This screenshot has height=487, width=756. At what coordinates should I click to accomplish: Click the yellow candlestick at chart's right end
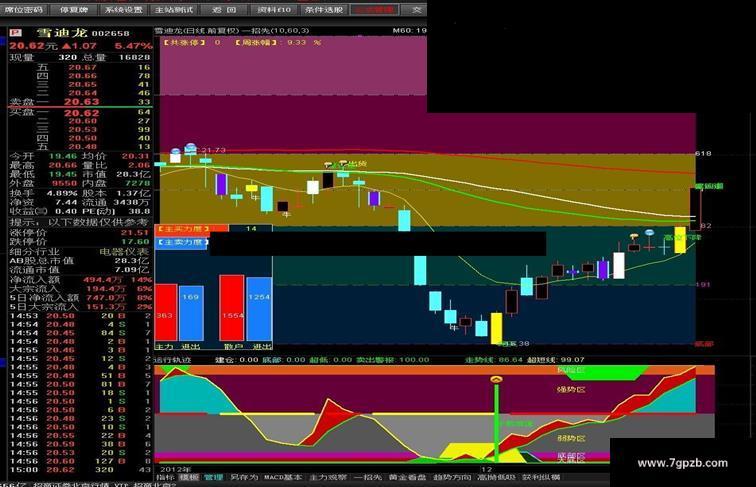(x=680, y=240)
